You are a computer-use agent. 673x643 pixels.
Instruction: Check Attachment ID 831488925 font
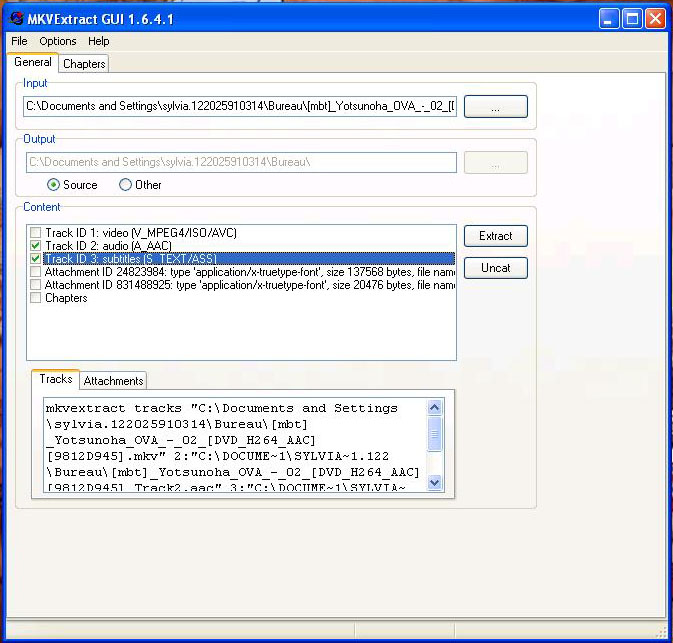tap(36, 285)
